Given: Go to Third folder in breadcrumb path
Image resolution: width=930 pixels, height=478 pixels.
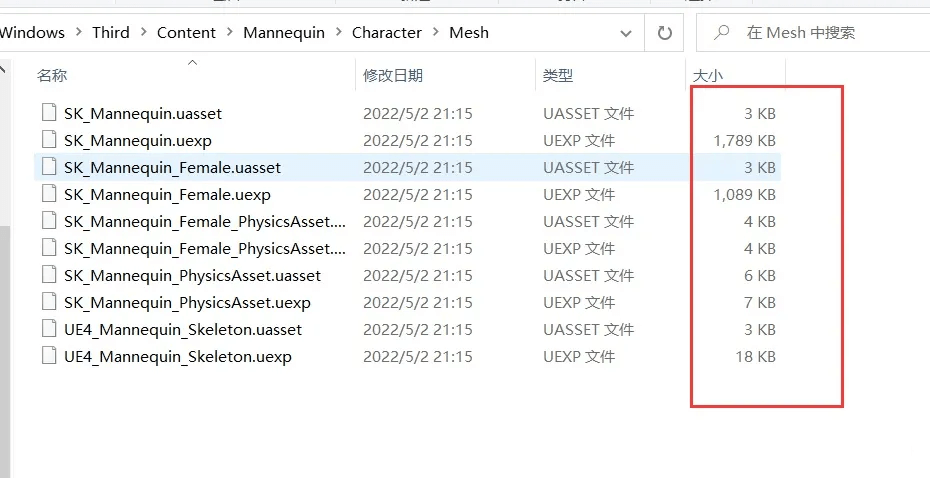Looking at the screenshot, I should coord(111,33).
